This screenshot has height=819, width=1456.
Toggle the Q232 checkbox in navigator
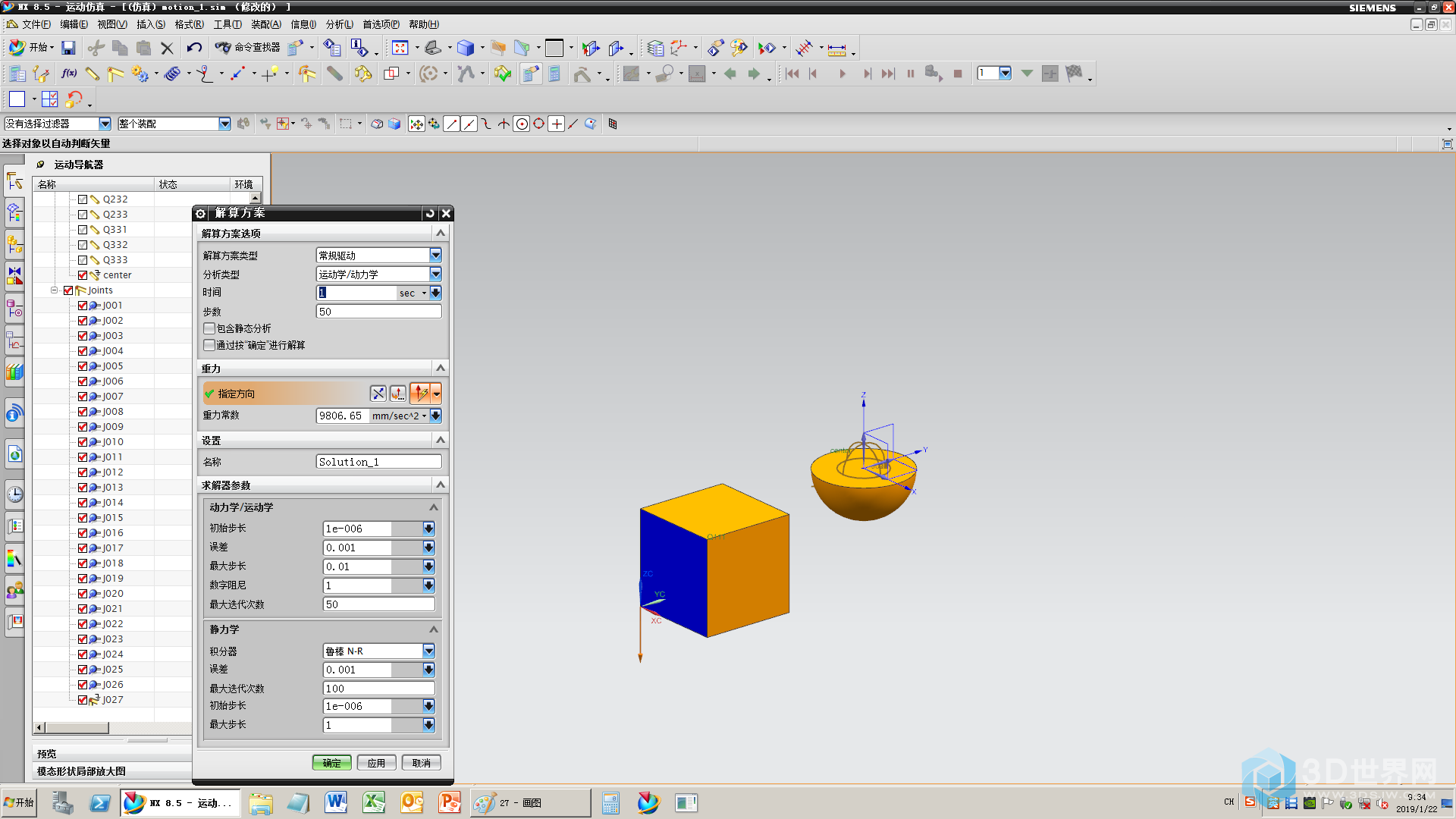(83, 199)
